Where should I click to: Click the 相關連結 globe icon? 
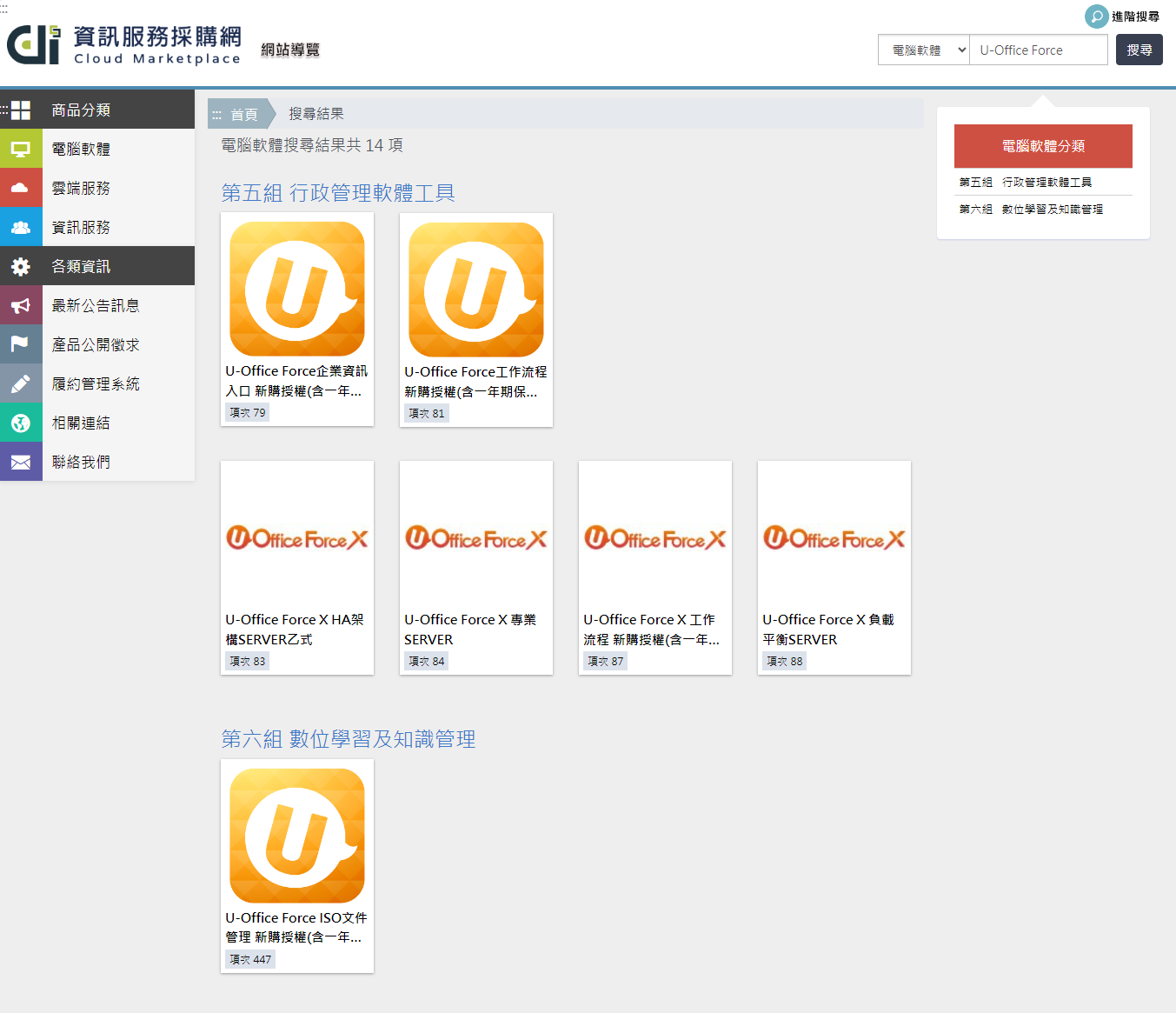pyautogui.click(x=21, y=423)
